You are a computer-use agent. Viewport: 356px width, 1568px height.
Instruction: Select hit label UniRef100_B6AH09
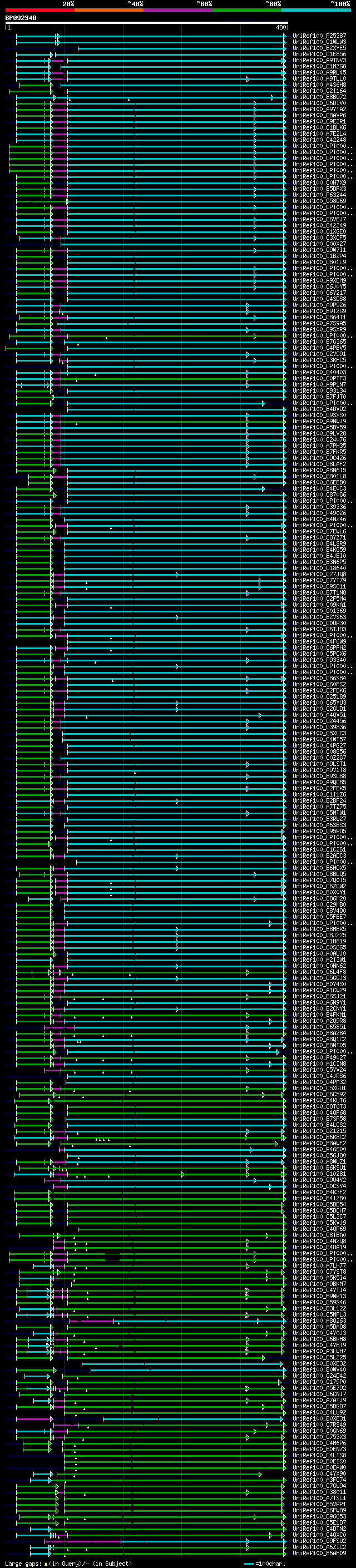click(x=319, y=1553)
